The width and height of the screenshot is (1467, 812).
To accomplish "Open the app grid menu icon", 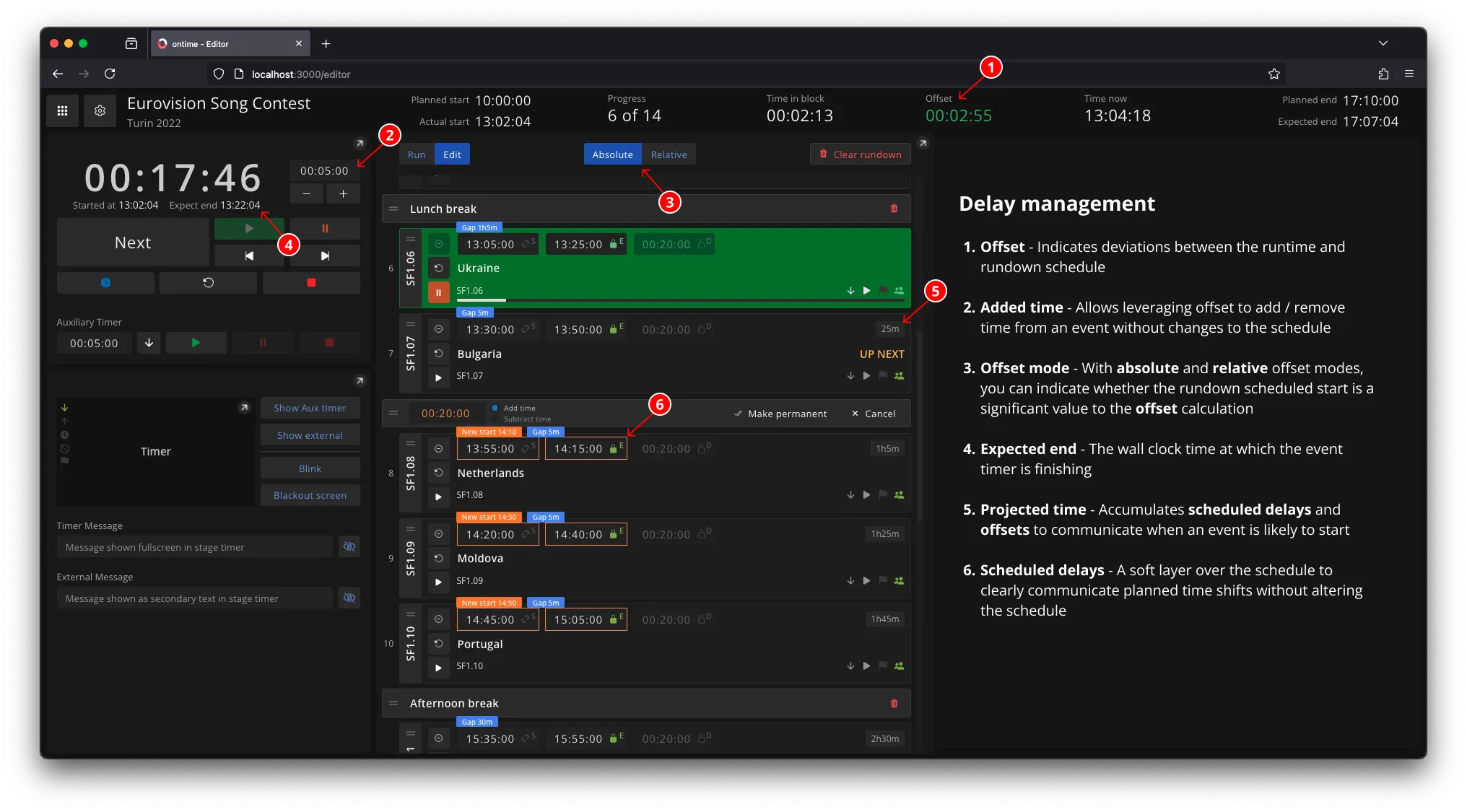I will tap(62, 110).
